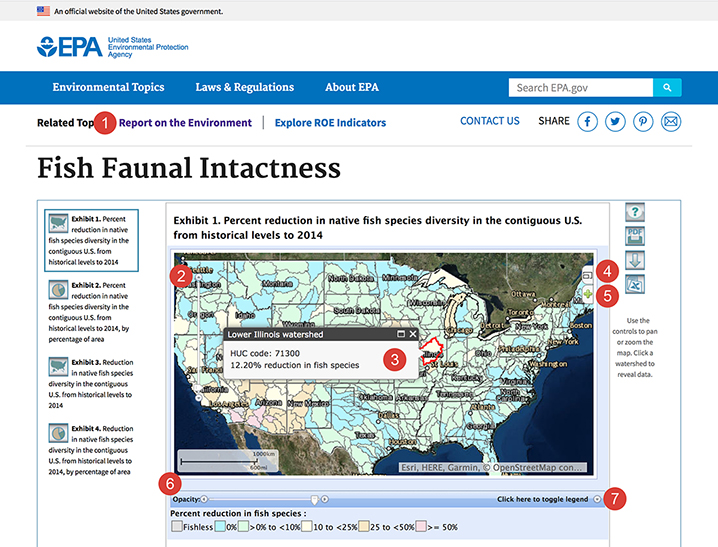
Task: Share the page on Facebook
Action: click(587, 122)
